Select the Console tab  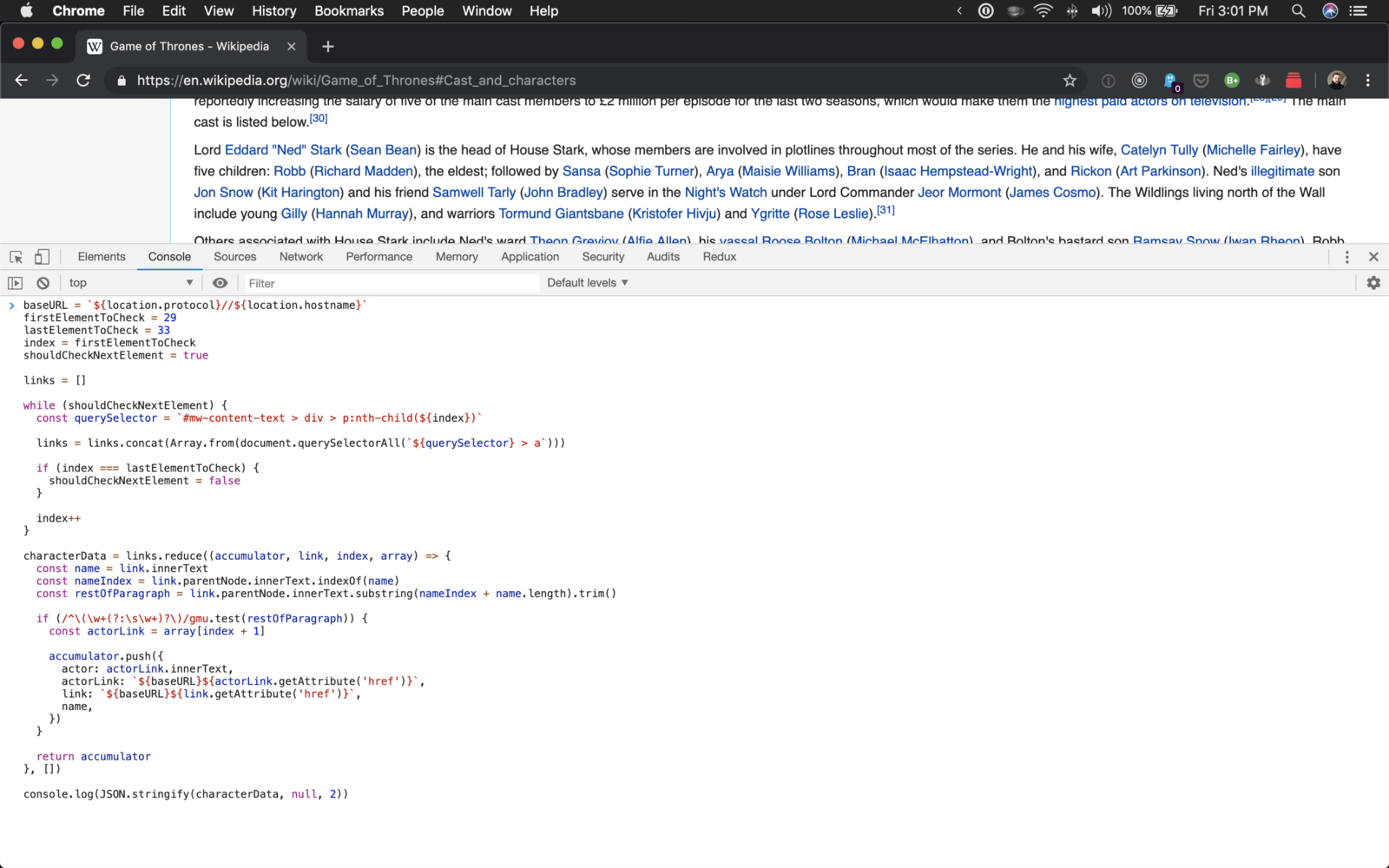pos(169,257)
